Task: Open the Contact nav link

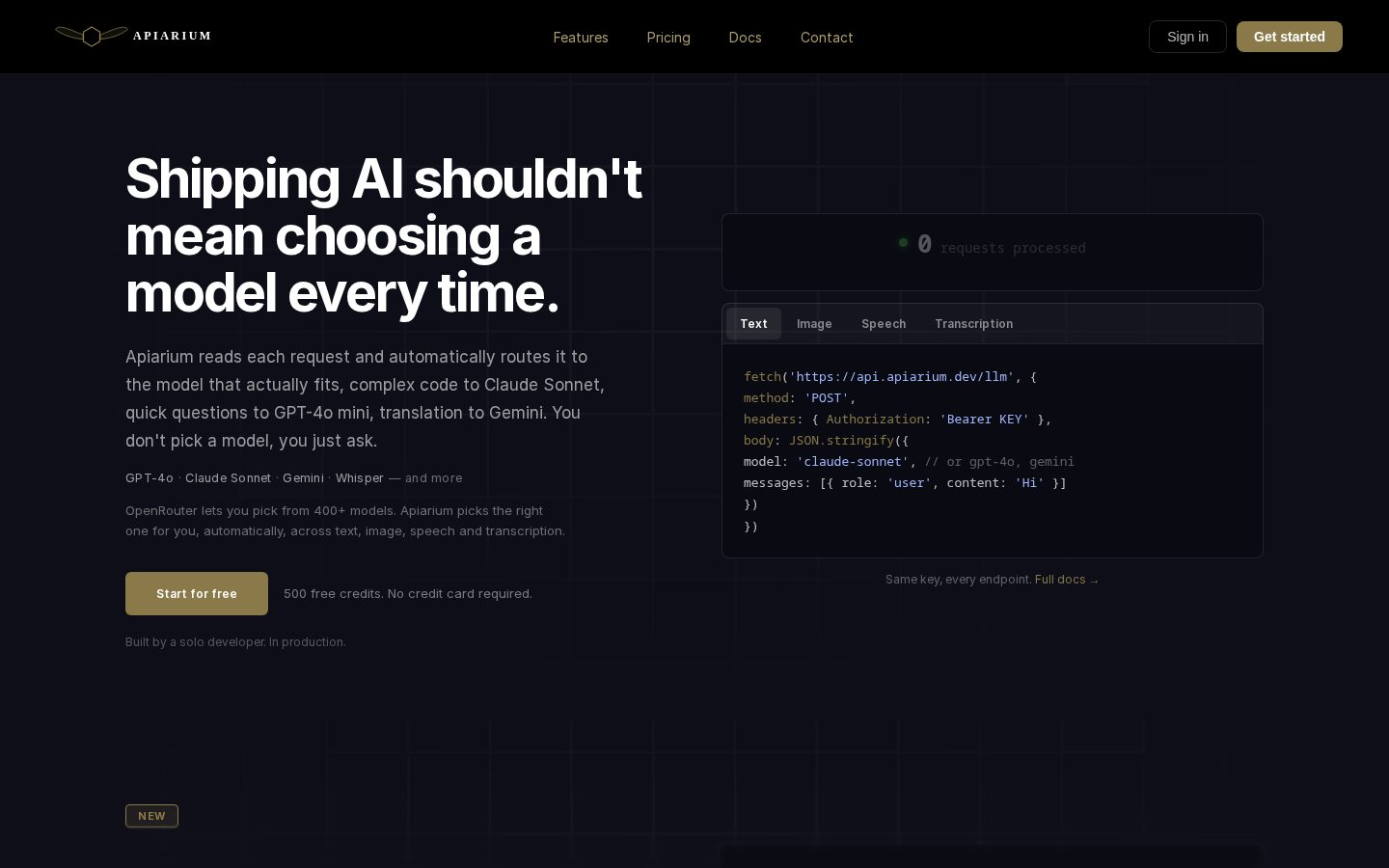Action: click(827, 38)
